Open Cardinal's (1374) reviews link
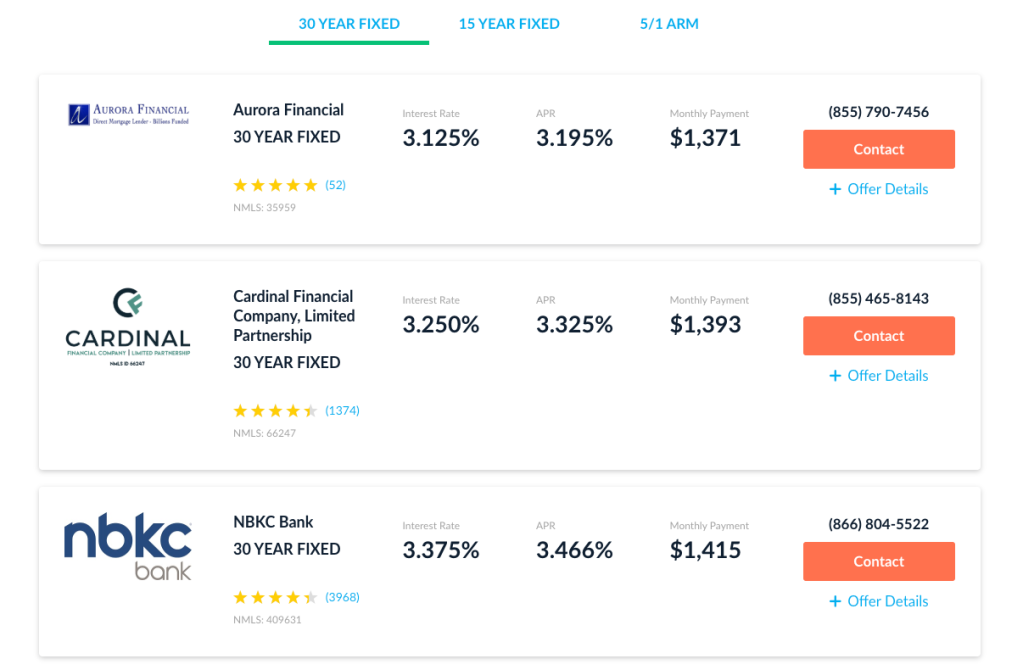The image size is (1023, 670). click(342, 411)
